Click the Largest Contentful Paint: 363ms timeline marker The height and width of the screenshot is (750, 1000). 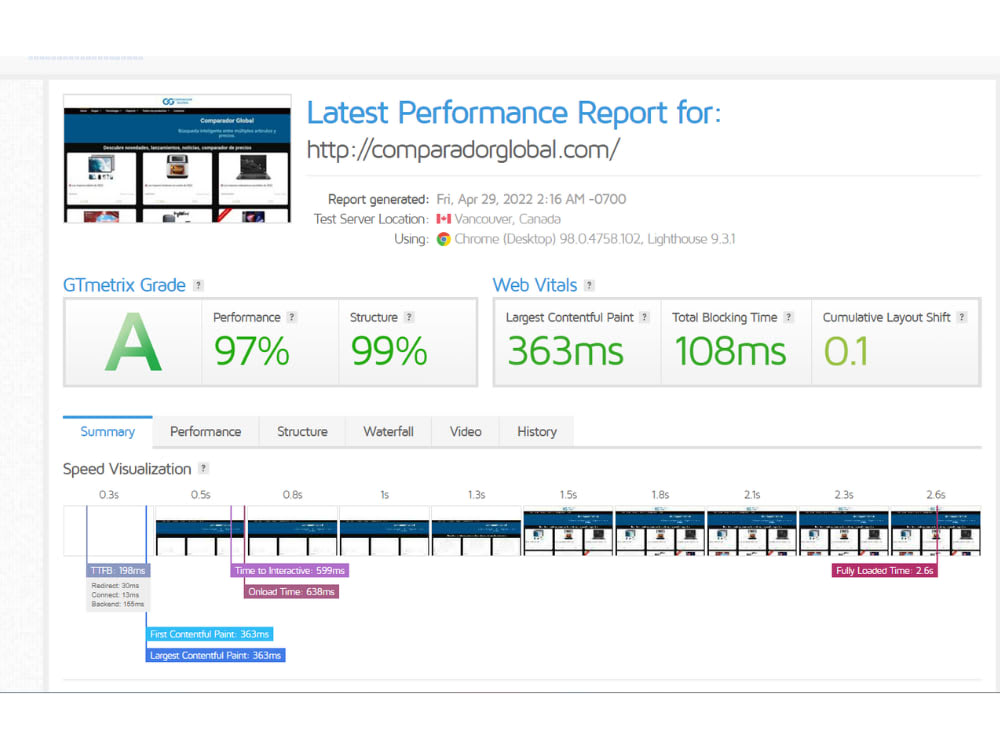tap(216, 655)
